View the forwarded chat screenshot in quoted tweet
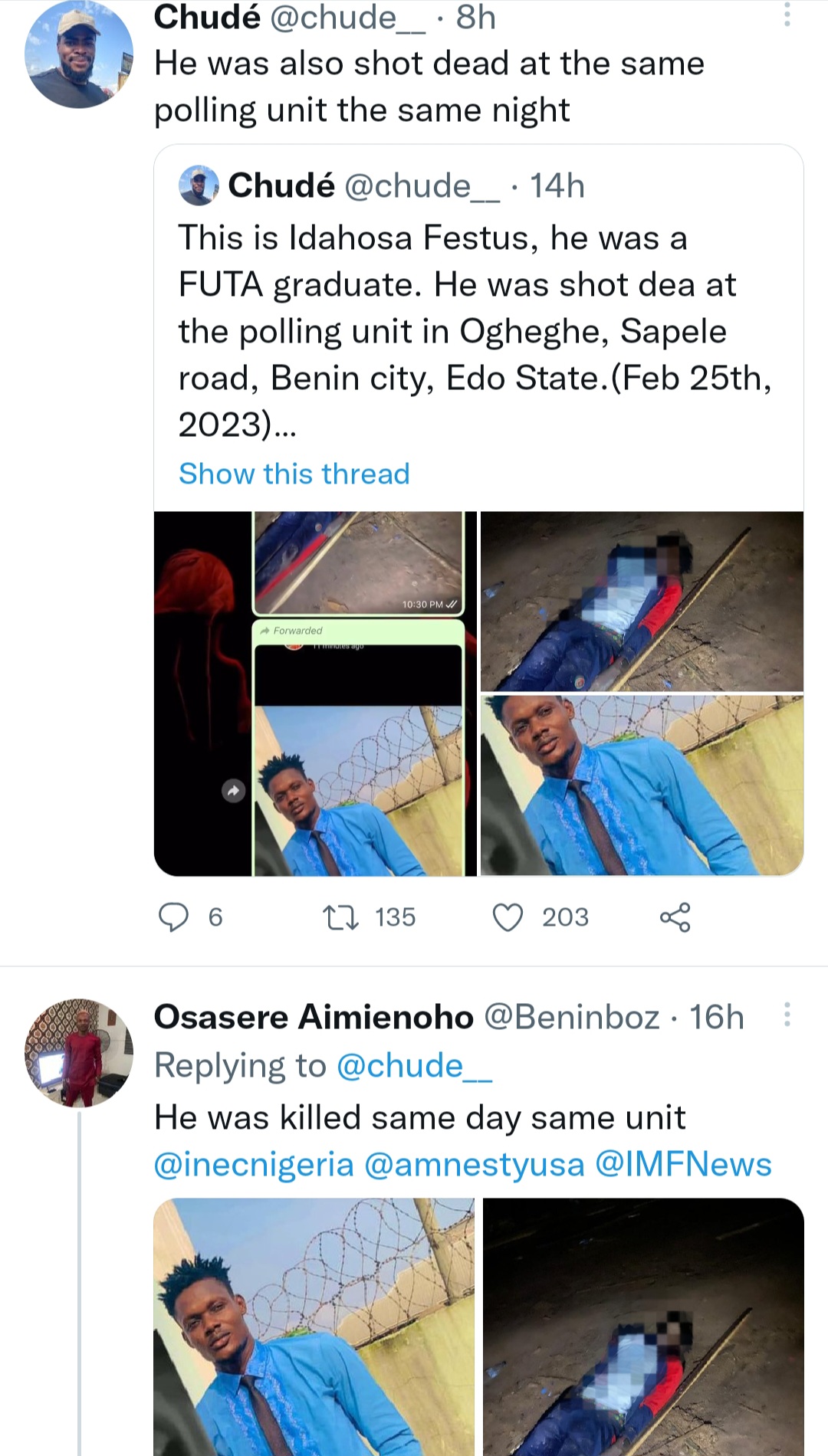Screen dimensions: 828x1456 (315, 694)
